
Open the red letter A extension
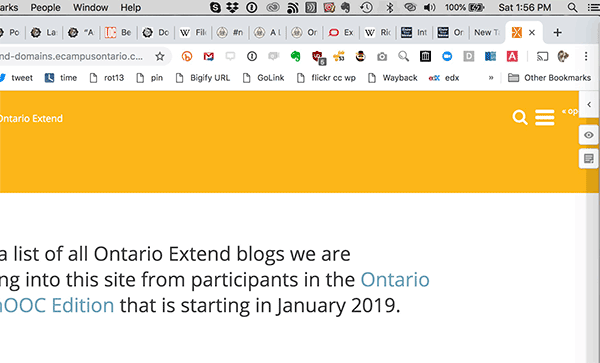[x=512, y=57]
